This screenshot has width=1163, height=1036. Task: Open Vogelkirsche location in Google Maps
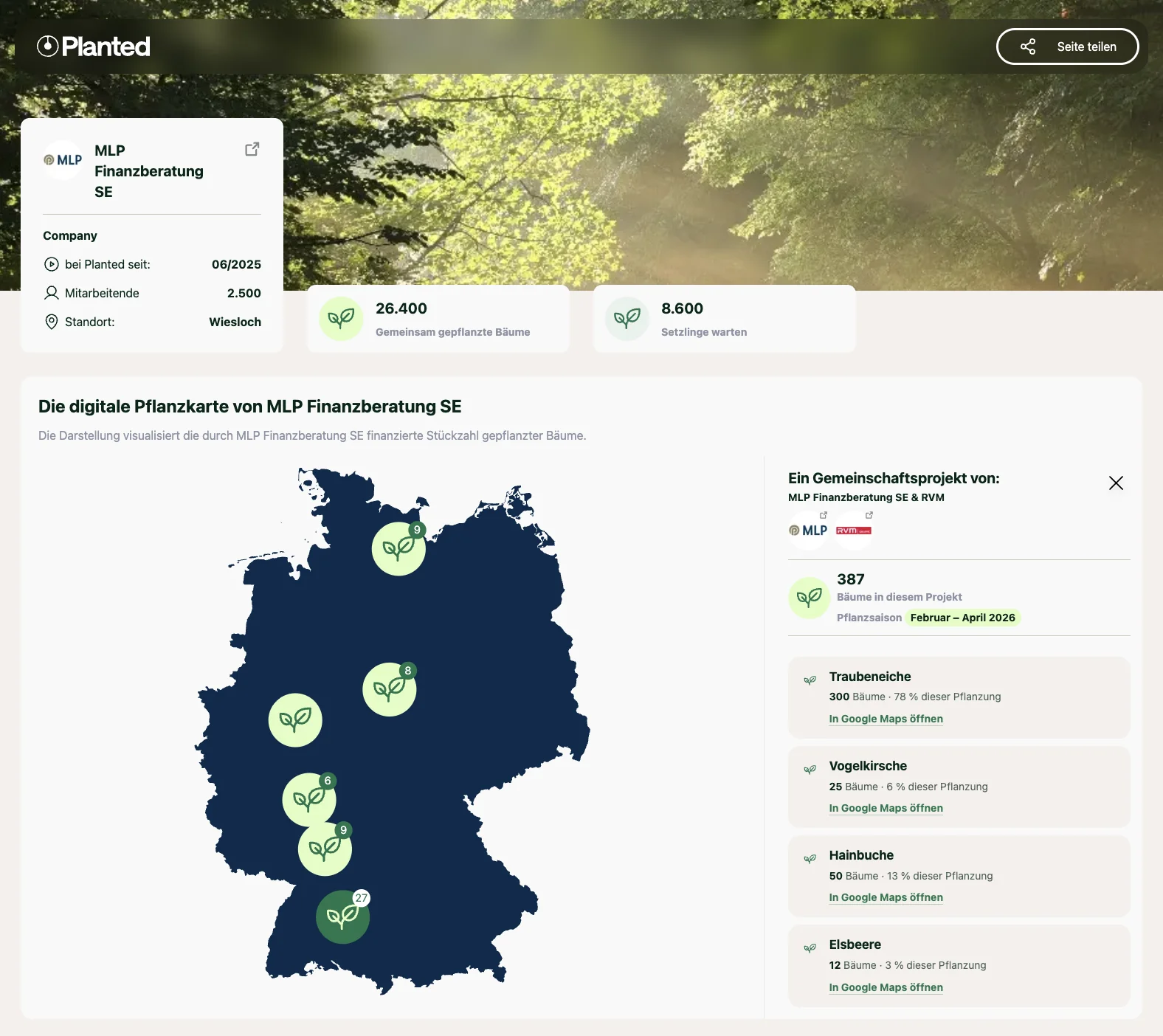pyautogui.click(x=886, y=808)
